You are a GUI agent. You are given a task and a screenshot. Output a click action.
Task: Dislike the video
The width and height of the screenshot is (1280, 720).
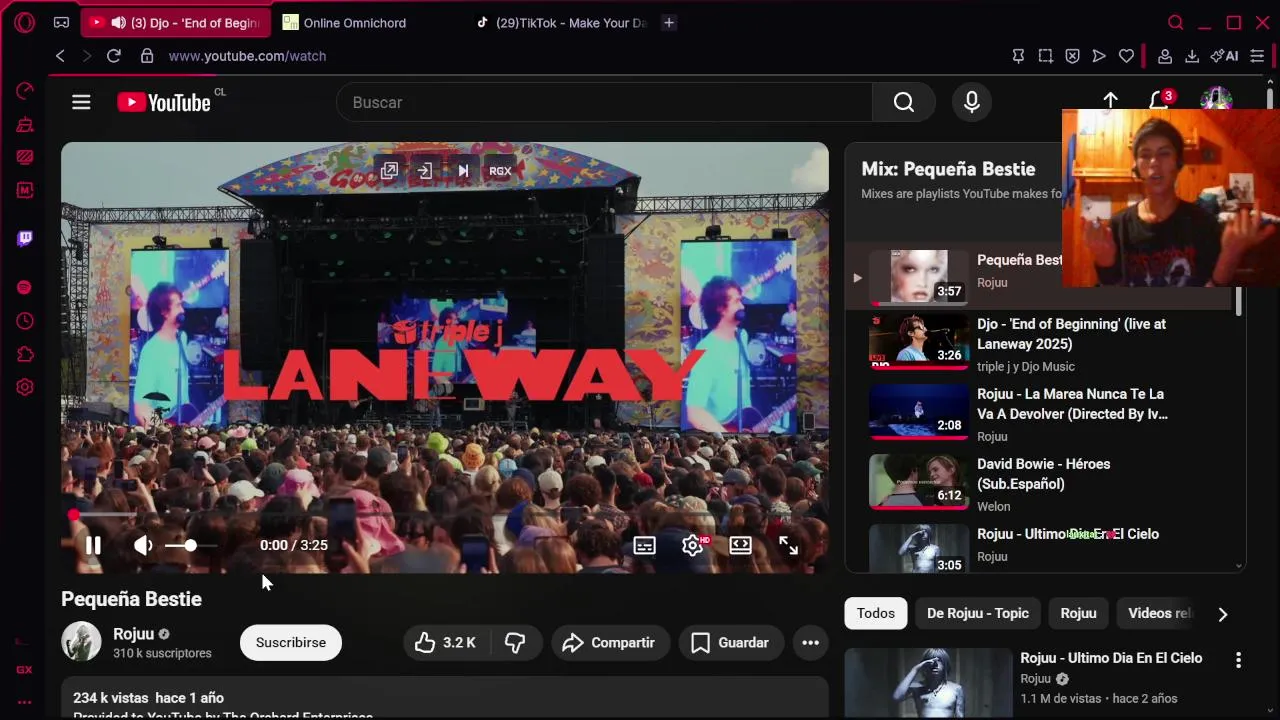pyautogui.click(x=515, y=643)
